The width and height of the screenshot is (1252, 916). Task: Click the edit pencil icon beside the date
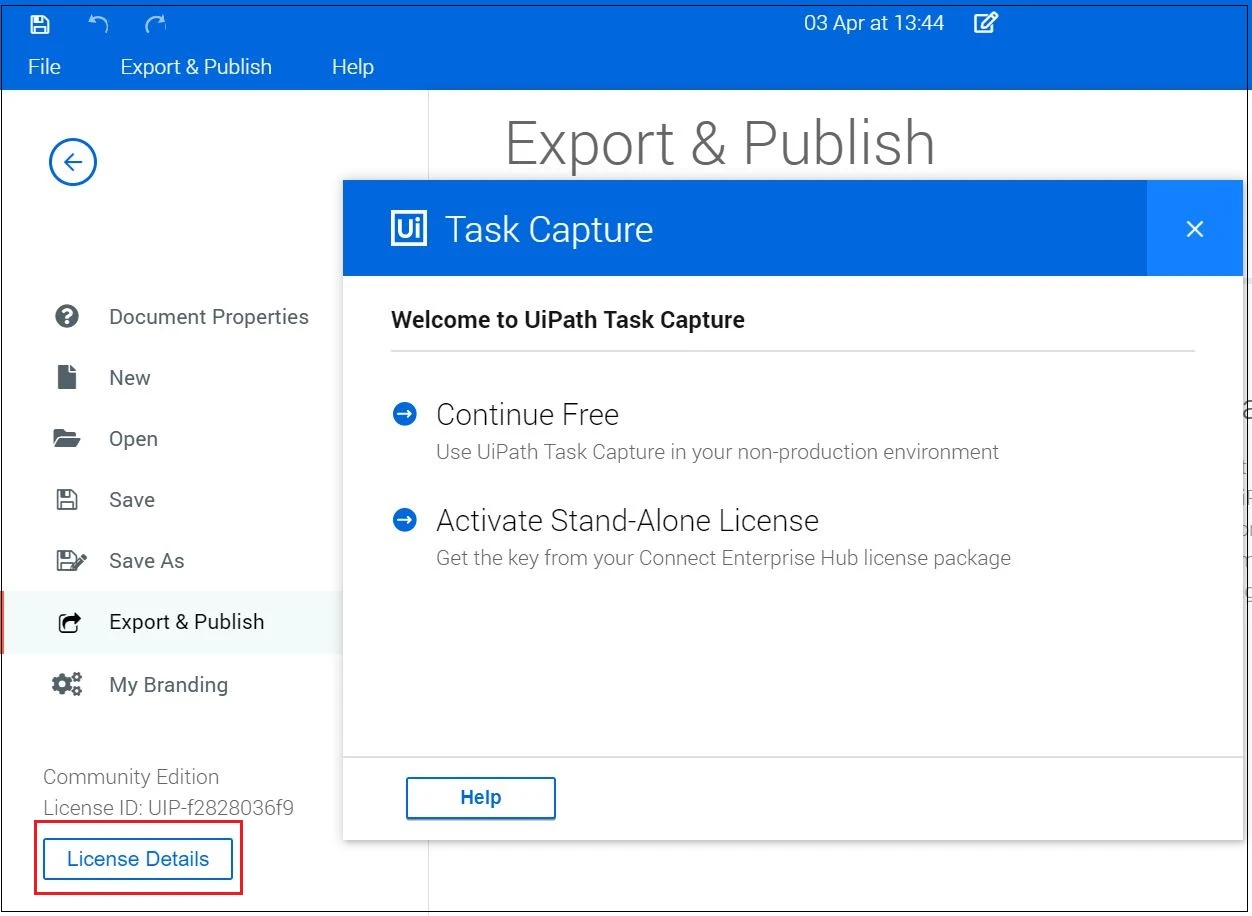pos(986,23)
